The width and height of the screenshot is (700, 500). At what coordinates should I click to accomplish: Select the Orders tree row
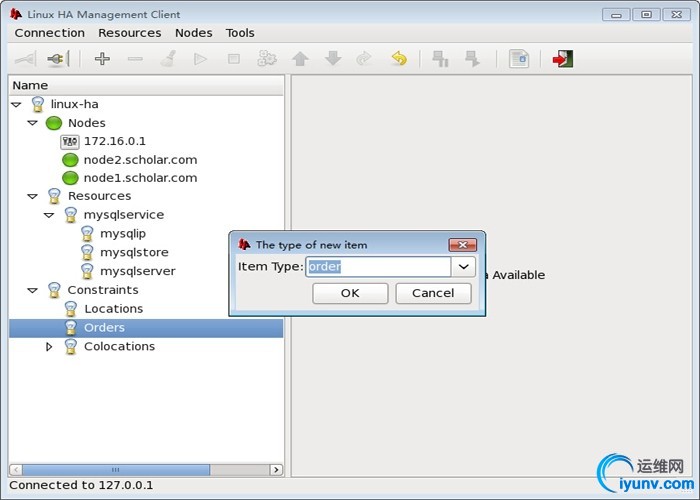point(146,328)
